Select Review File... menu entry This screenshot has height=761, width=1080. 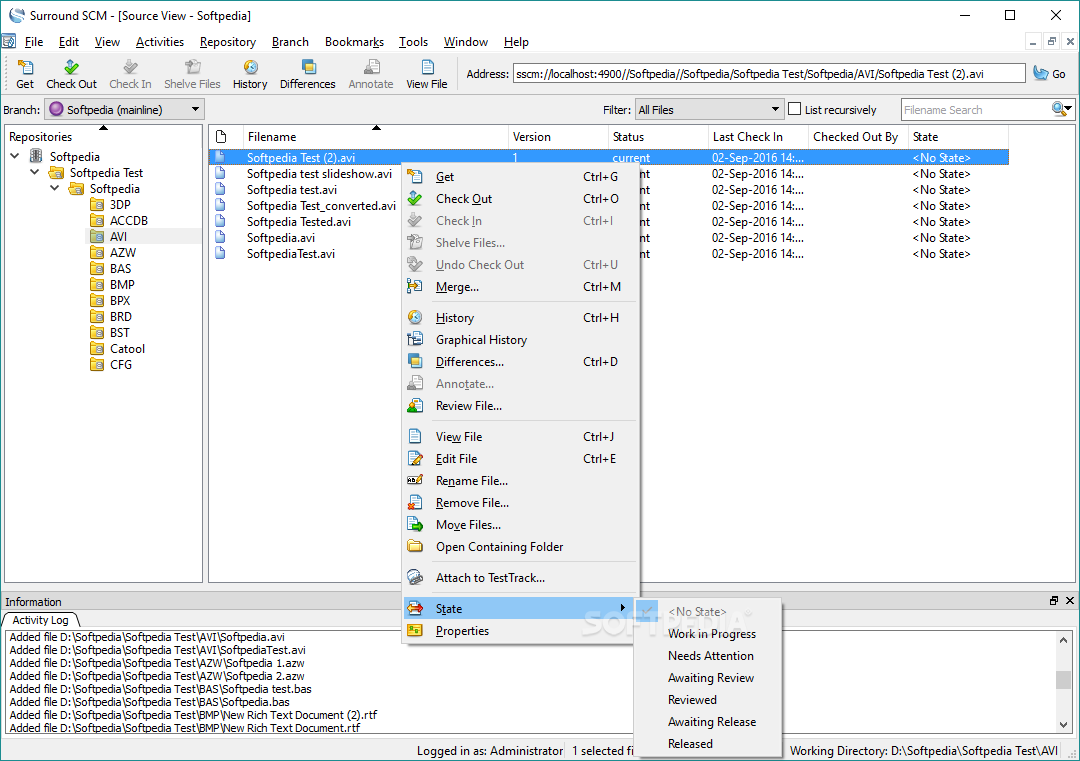(x=519, y=406)
